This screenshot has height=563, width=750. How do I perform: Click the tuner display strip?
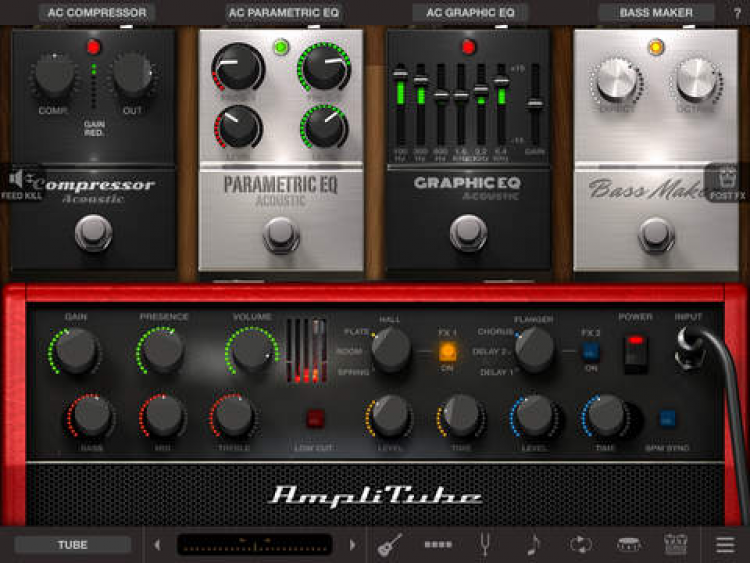tap(254, 545)
